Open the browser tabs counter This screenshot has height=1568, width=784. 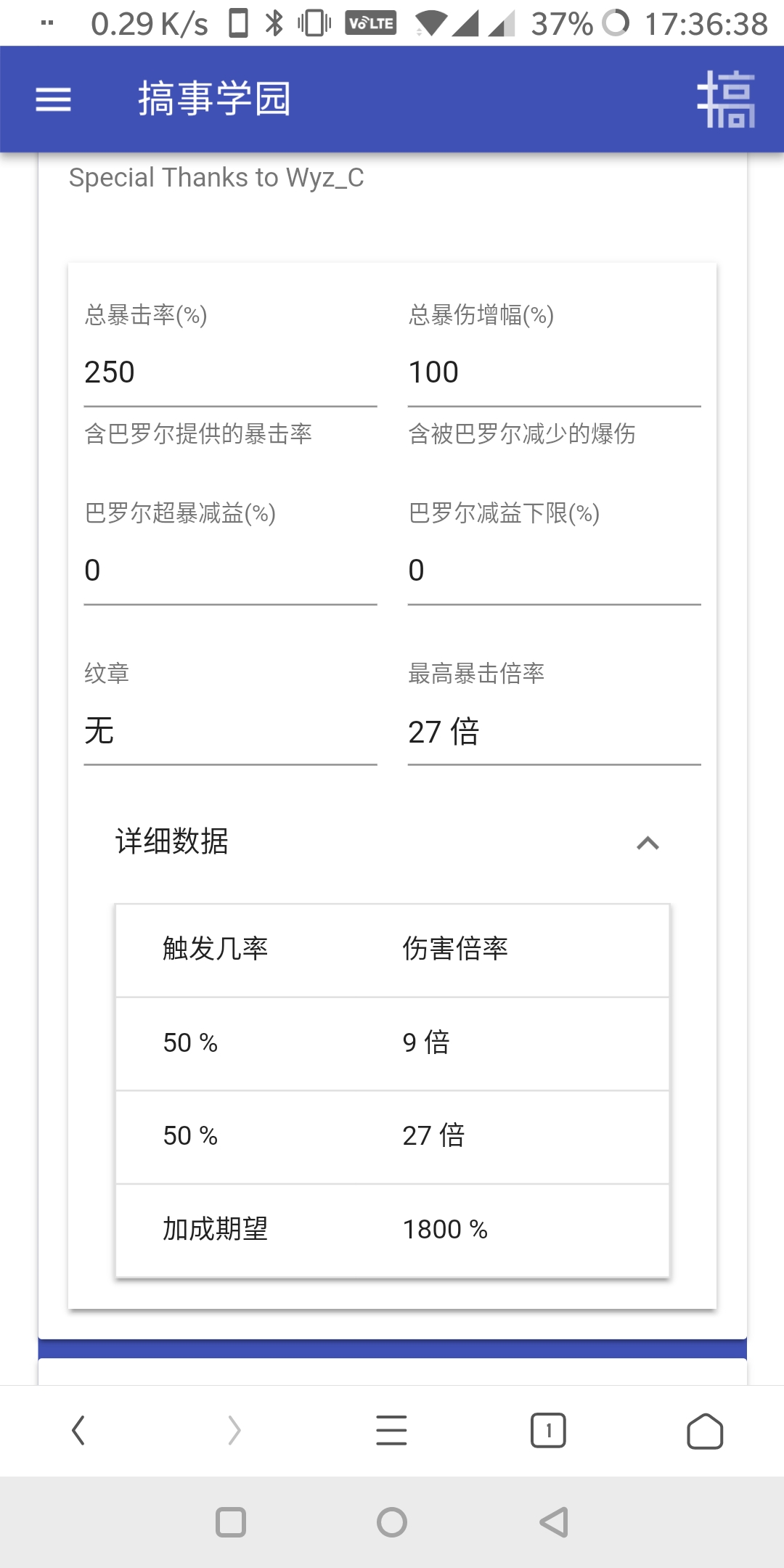pos(548,1431)
